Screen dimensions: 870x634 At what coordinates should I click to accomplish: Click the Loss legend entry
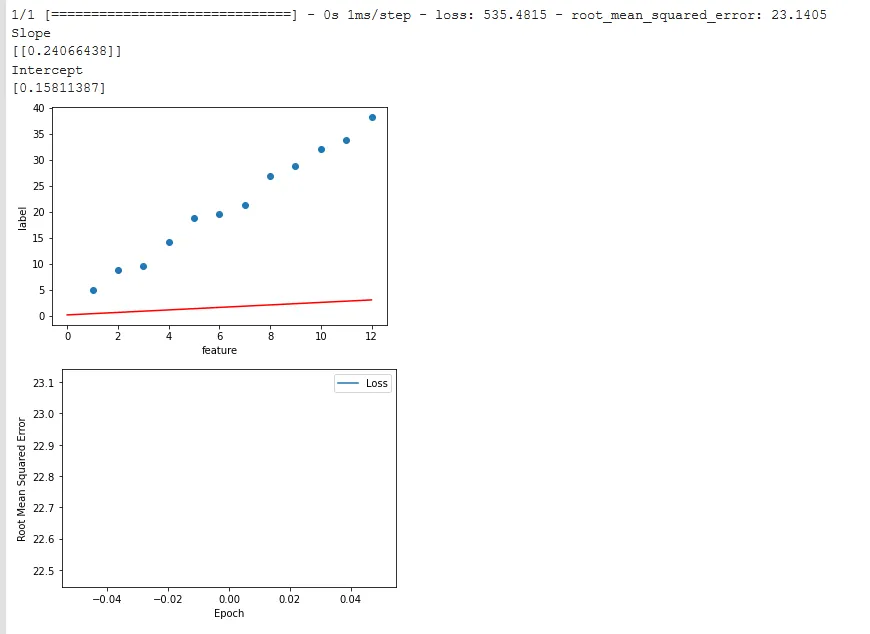[363, 383]
